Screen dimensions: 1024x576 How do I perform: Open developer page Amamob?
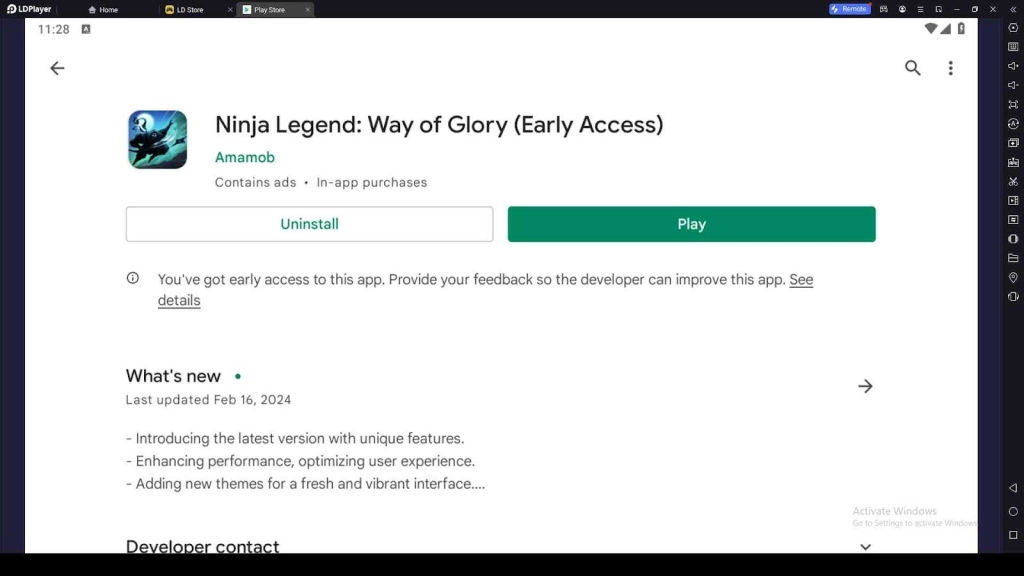pos(245,157)
